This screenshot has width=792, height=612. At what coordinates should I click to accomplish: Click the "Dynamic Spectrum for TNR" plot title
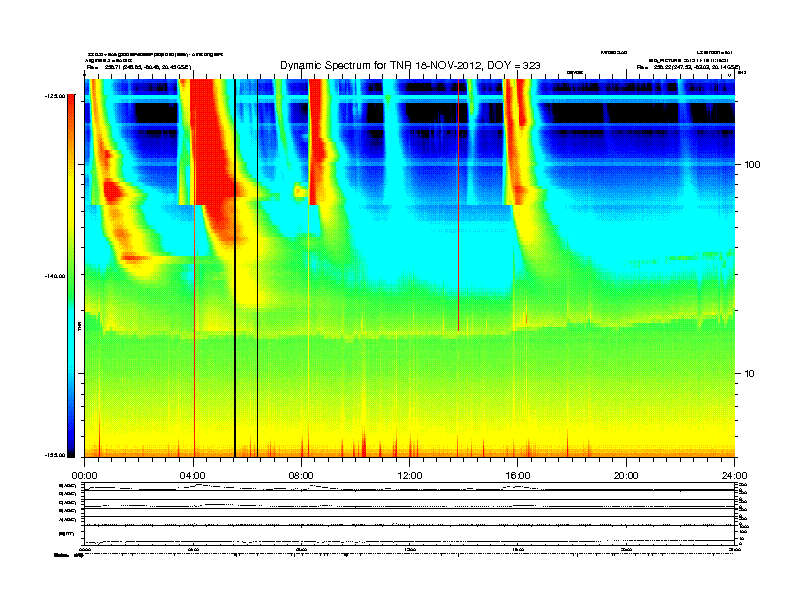click(410, 66)
